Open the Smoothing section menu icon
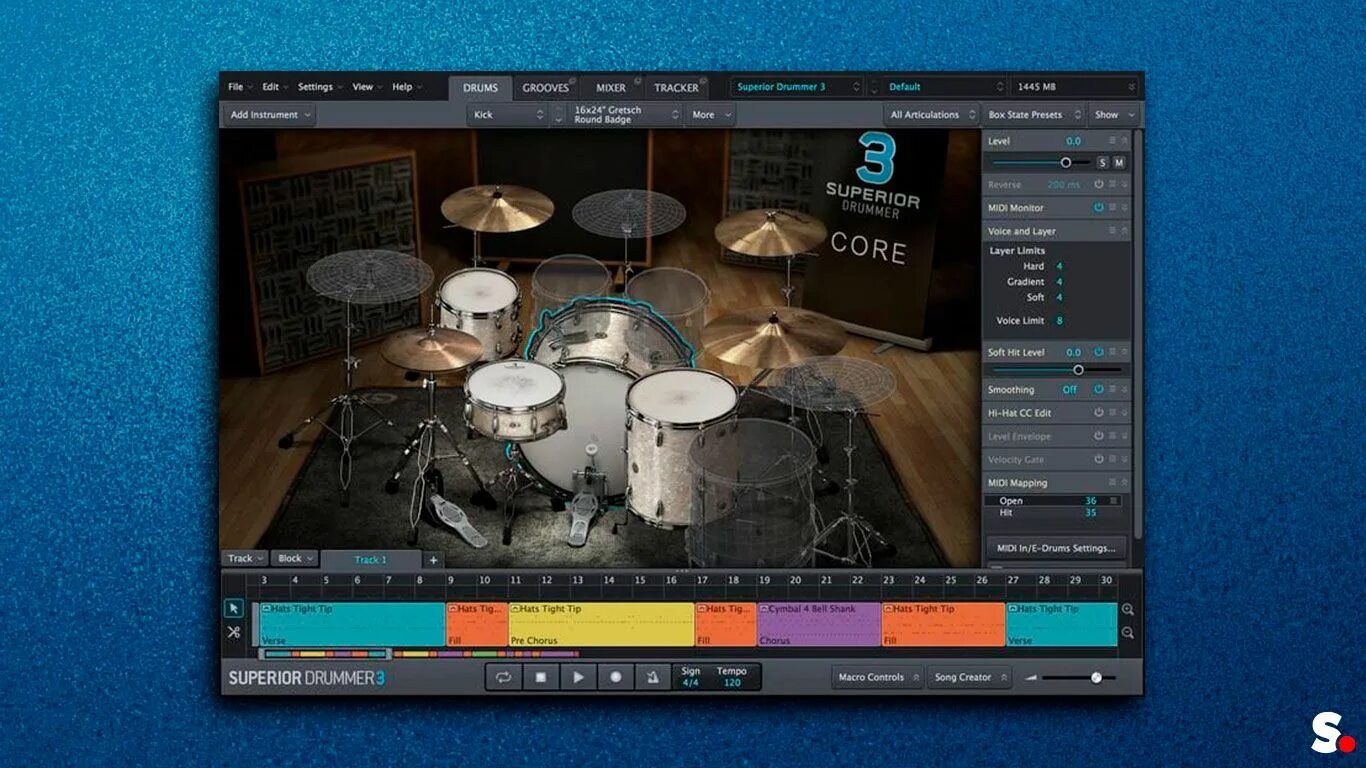 1111,389
